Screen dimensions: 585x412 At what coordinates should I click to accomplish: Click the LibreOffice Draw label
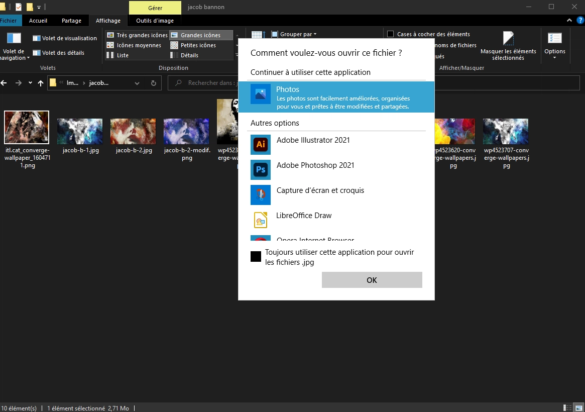304,215
